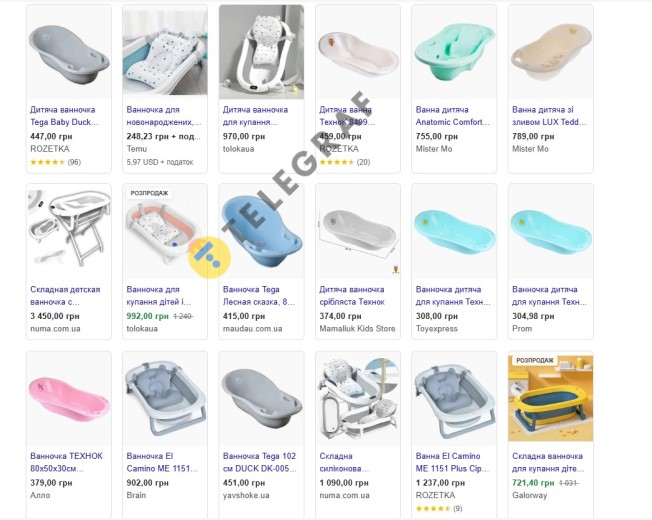Screen dimensions: 652x520
Task: Open the Tega Лесная сказка listing title
Action: 258,296
